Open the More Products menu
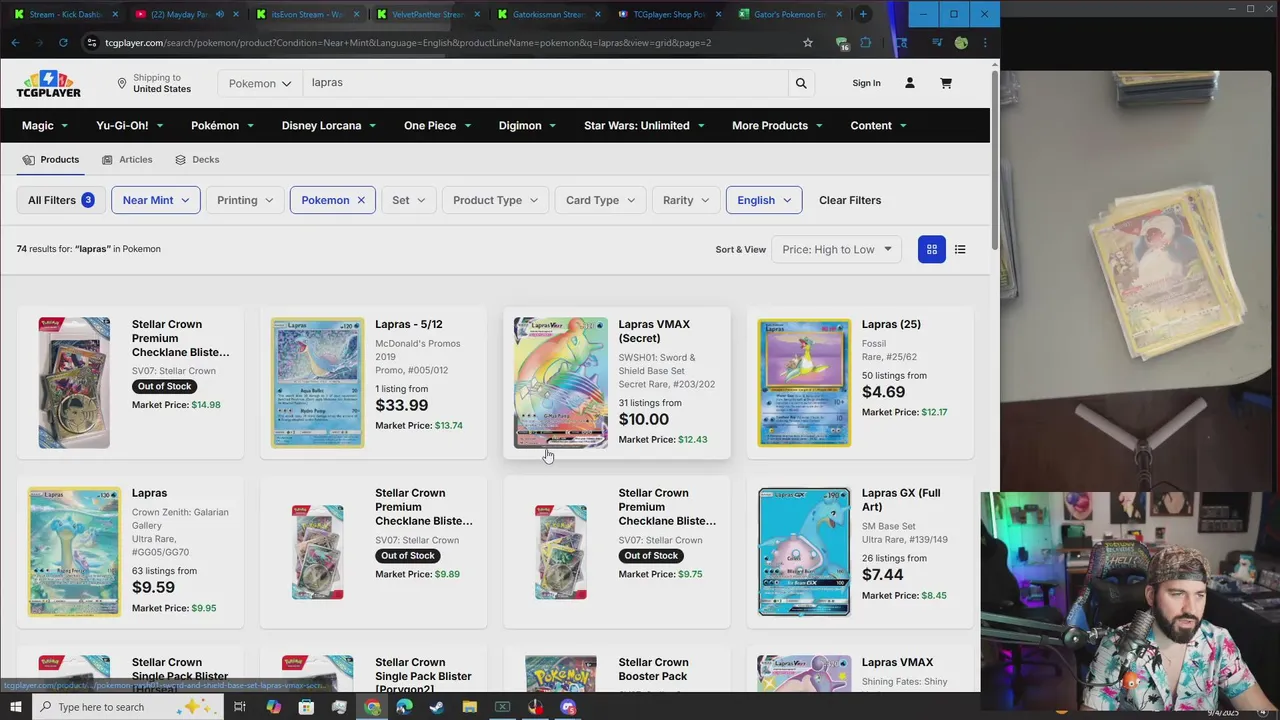 pyautogui.click(x=777, y=125)
